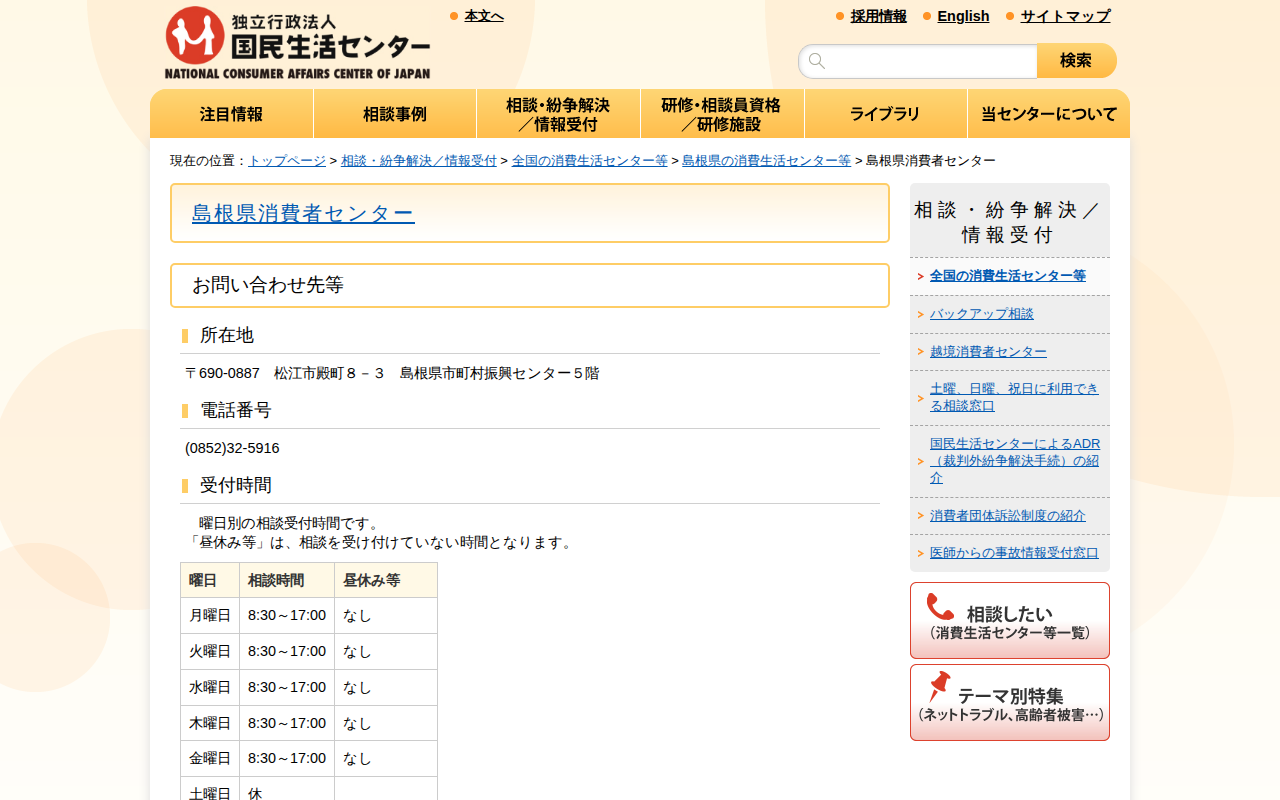The width and height of the screenshot is (1280, 800).
Task: Click the magnifier icon in search box
Action: (817, 61)
